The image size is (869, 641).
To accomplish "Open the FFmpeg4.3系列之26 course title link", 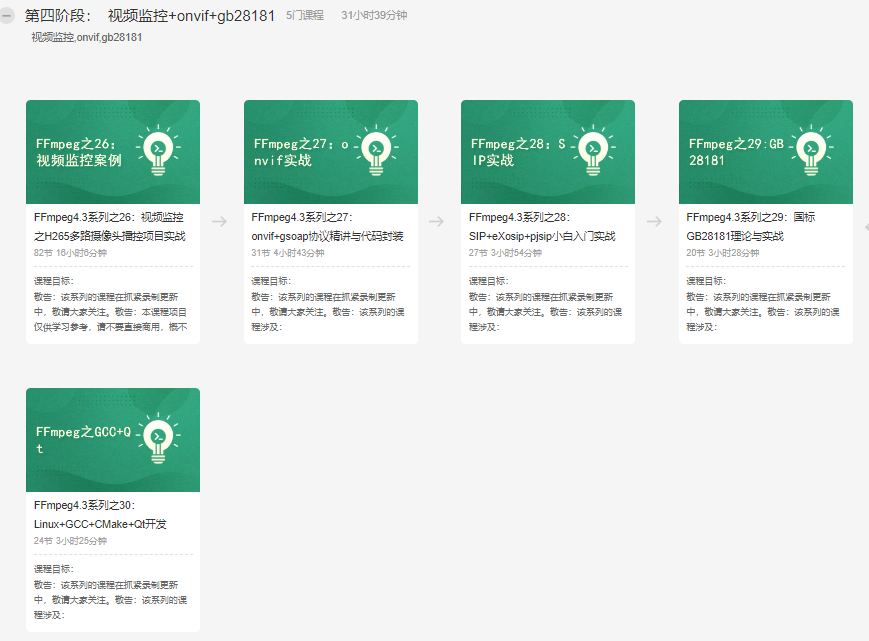I will tap(111, 227).
